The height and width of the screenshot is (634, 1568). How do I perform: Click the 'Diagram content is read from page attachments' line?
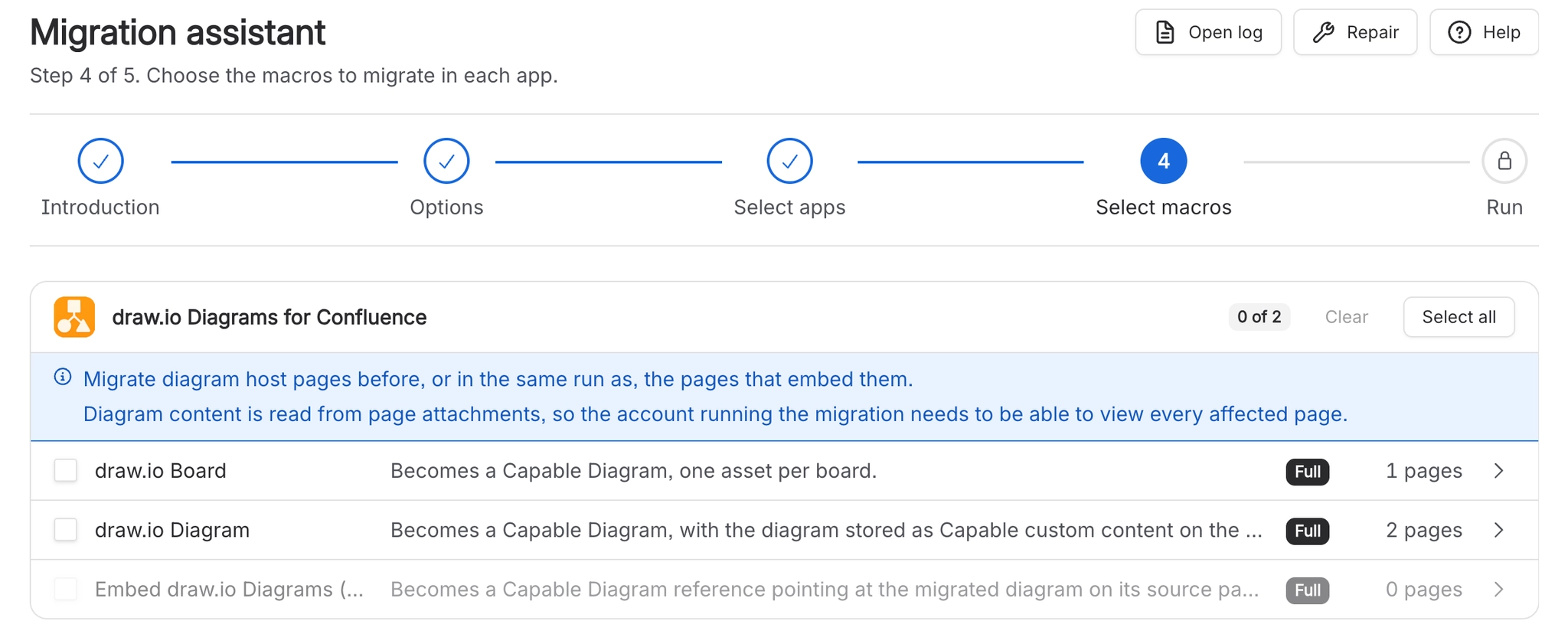(715, 414)
